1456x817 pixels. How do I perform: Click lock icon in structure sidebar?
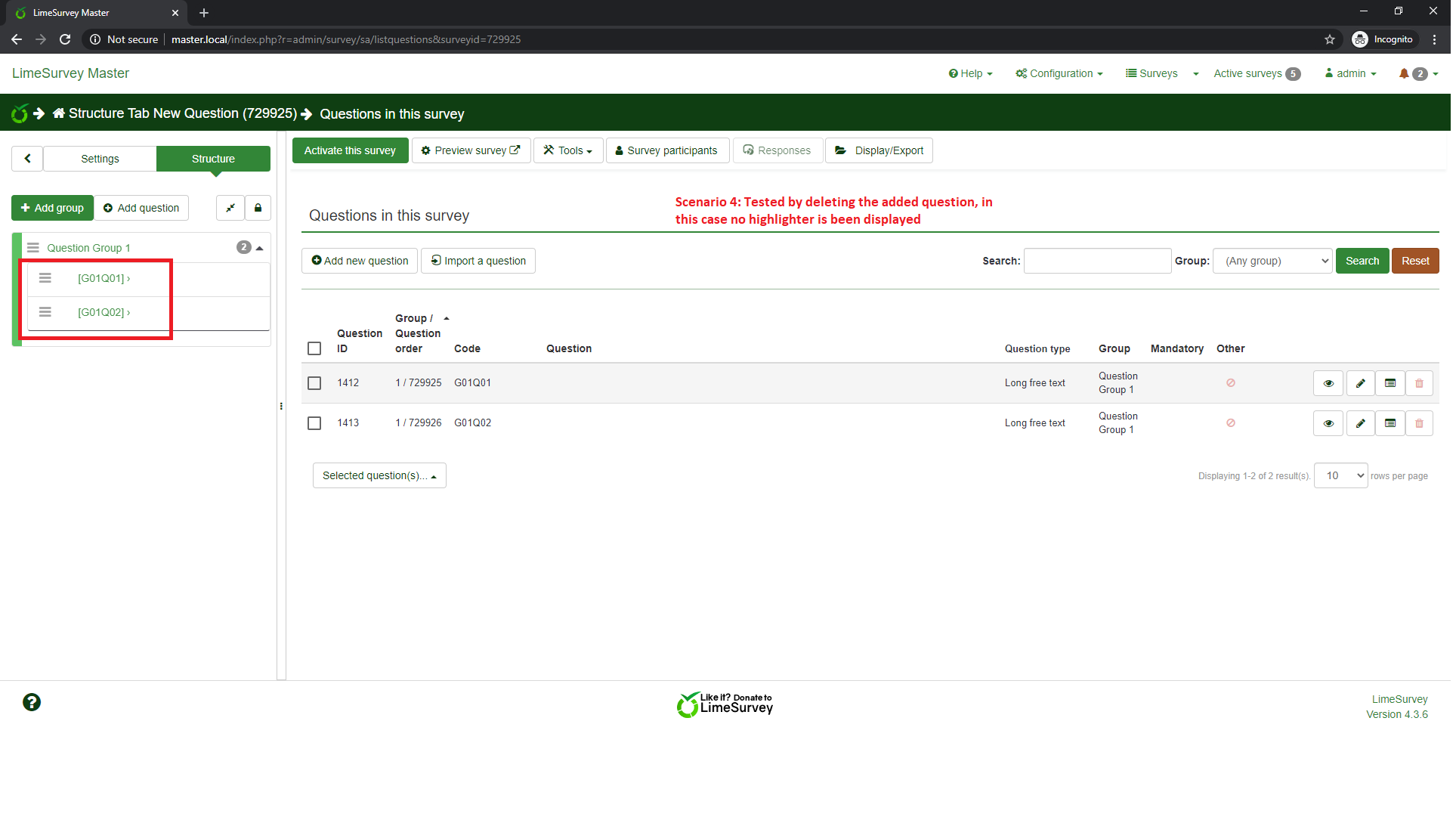point(258,209)
